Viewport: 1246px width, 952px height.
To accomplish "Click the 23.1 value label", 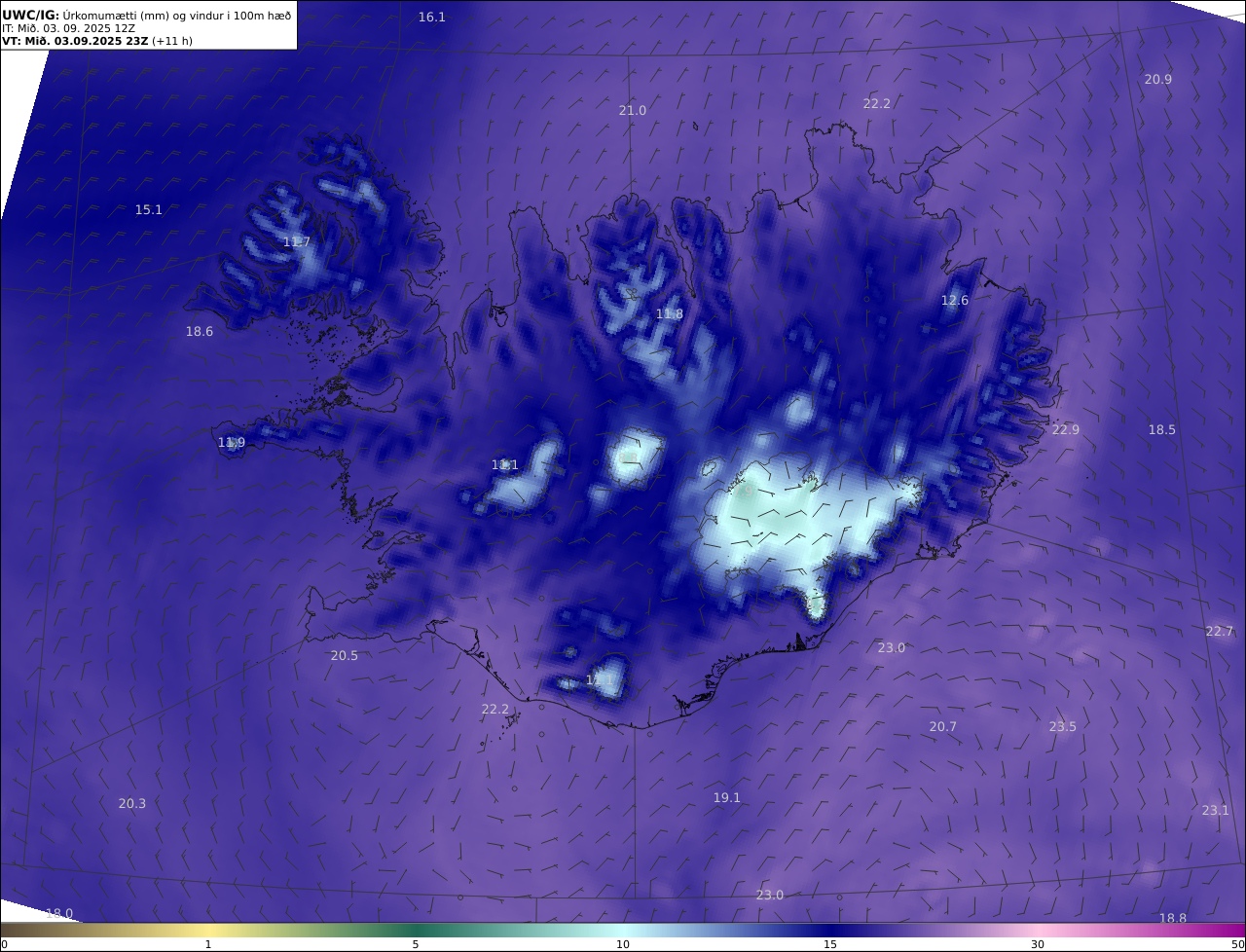I will click(x=1216, y=811).
